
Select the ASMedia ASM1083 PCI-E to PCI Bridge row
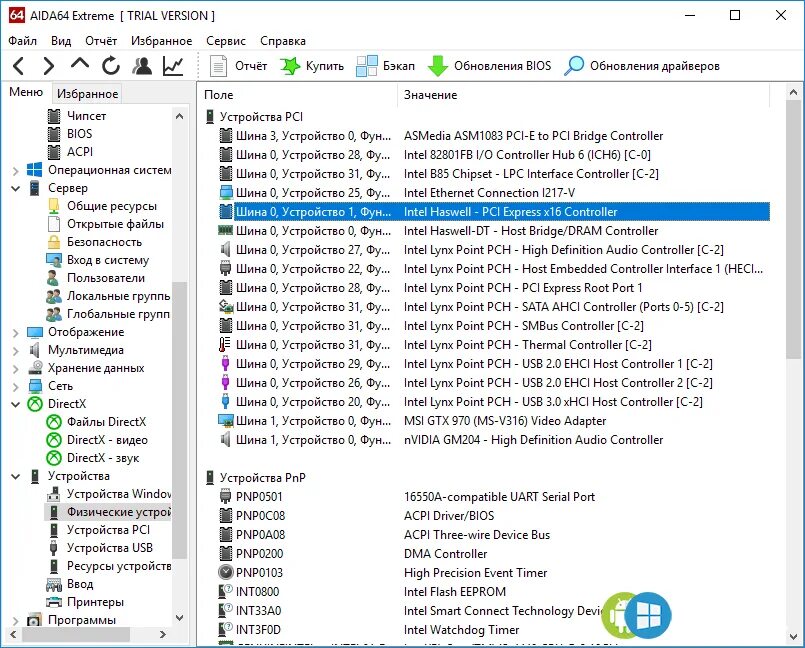[x=494, y=136]
